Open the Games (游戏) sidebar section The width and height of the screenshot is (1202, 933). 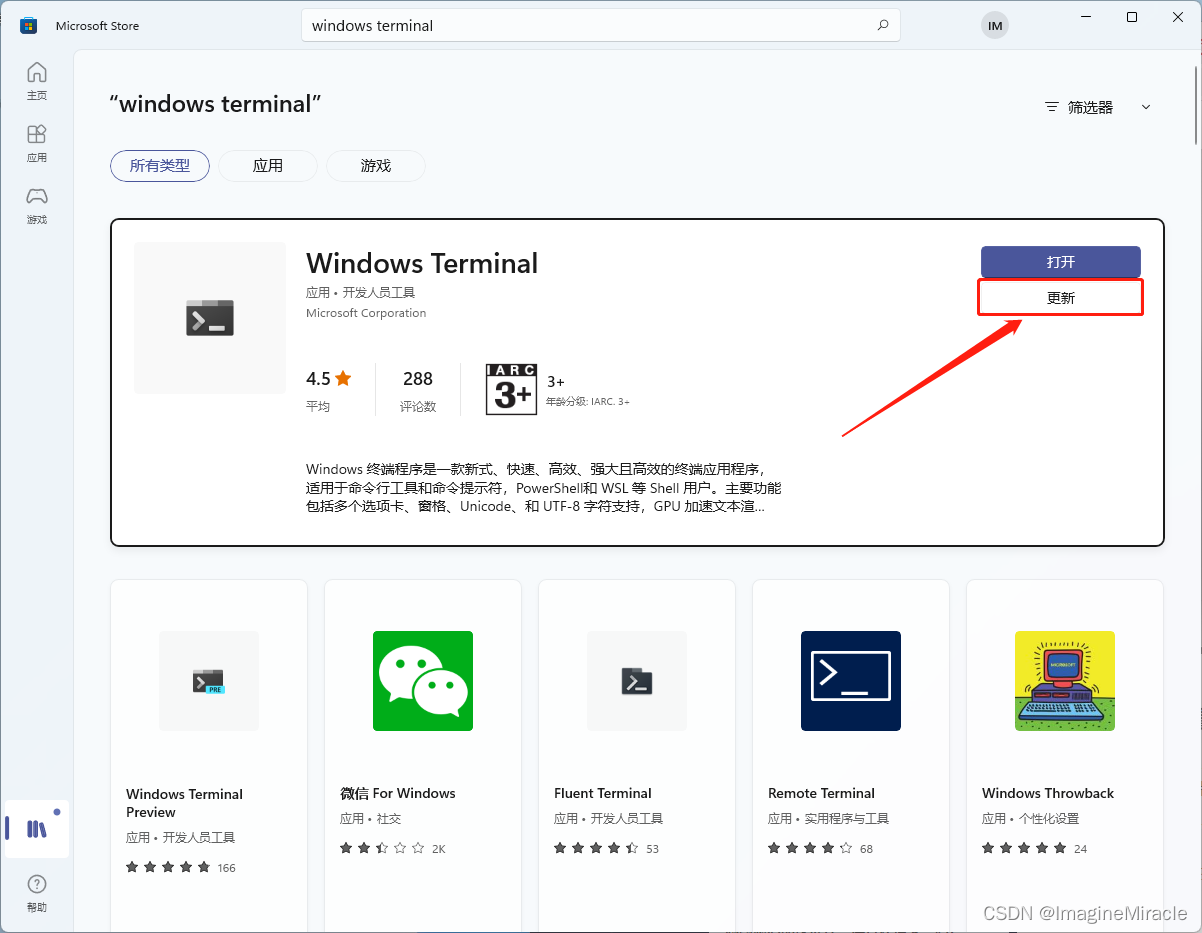[37, 205]
